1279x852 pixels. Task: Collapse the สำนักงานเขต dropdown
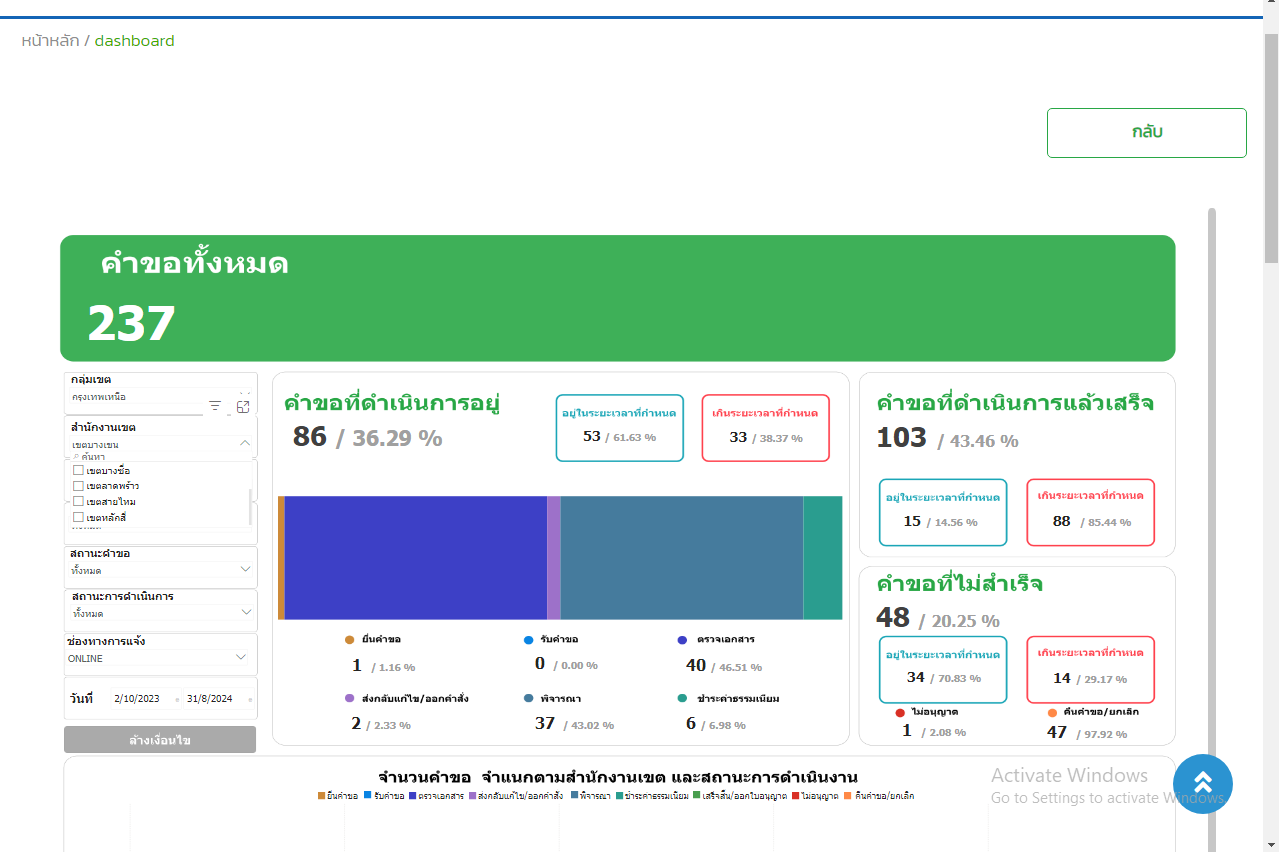coord(244,442)
